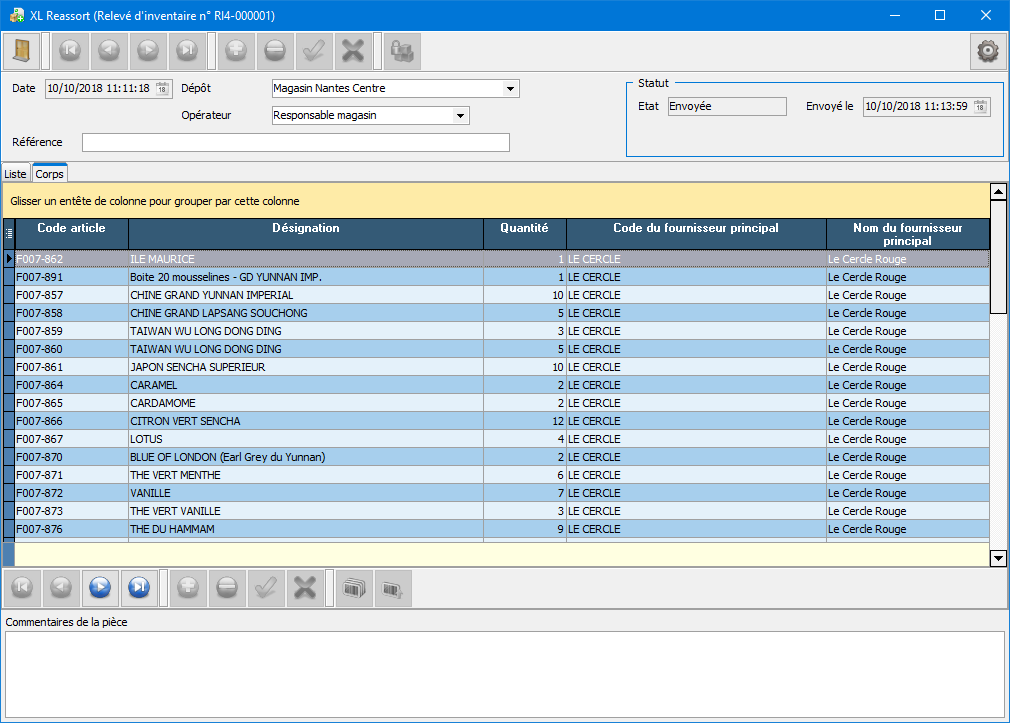Jump to the last line using the blue button below the grid
1010x723 pixels.
139,589
